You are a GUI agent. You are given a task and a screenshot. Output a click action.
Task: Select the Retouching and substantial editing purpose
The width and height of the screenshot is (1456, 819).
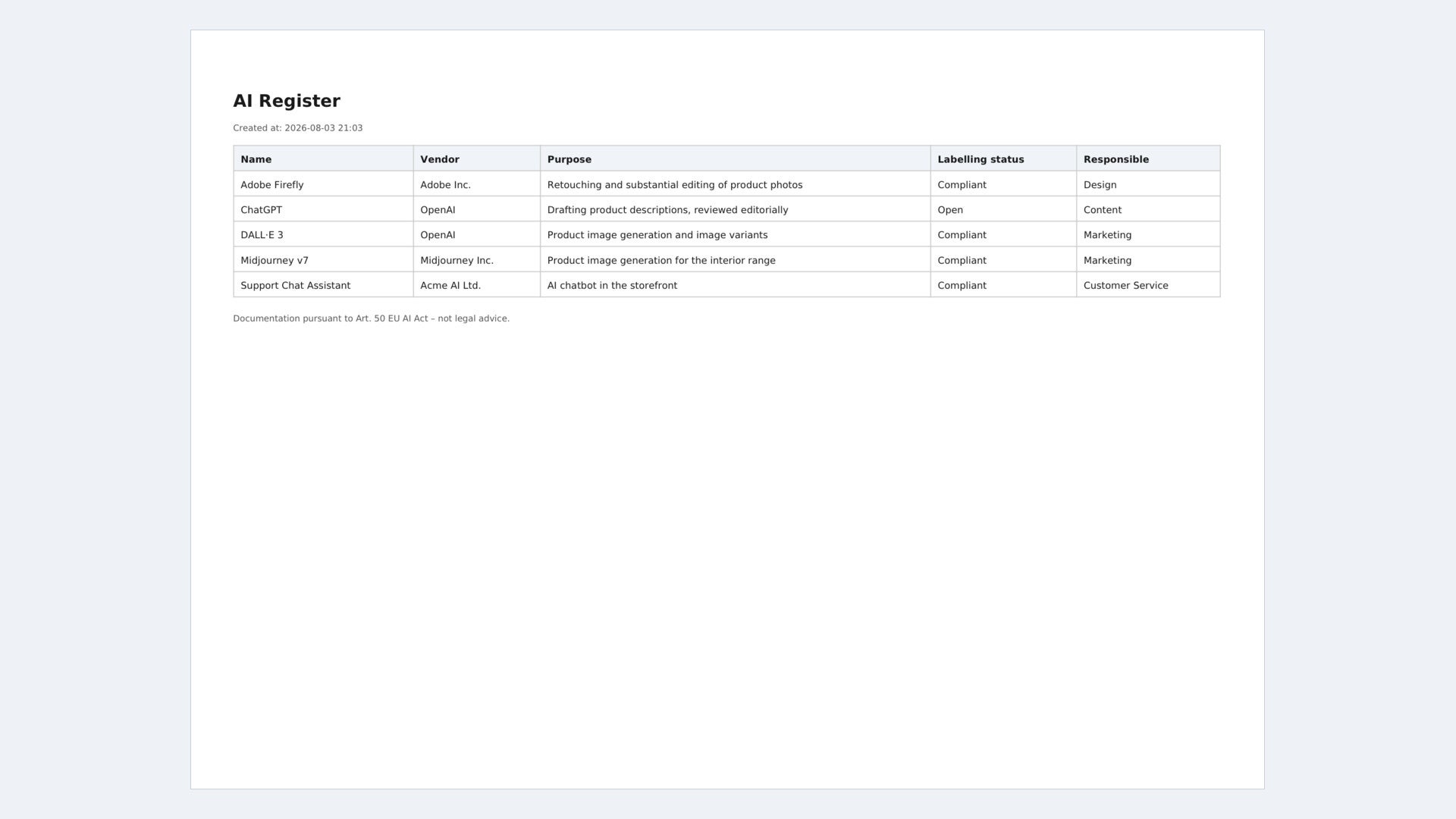(x=735, y=184)
